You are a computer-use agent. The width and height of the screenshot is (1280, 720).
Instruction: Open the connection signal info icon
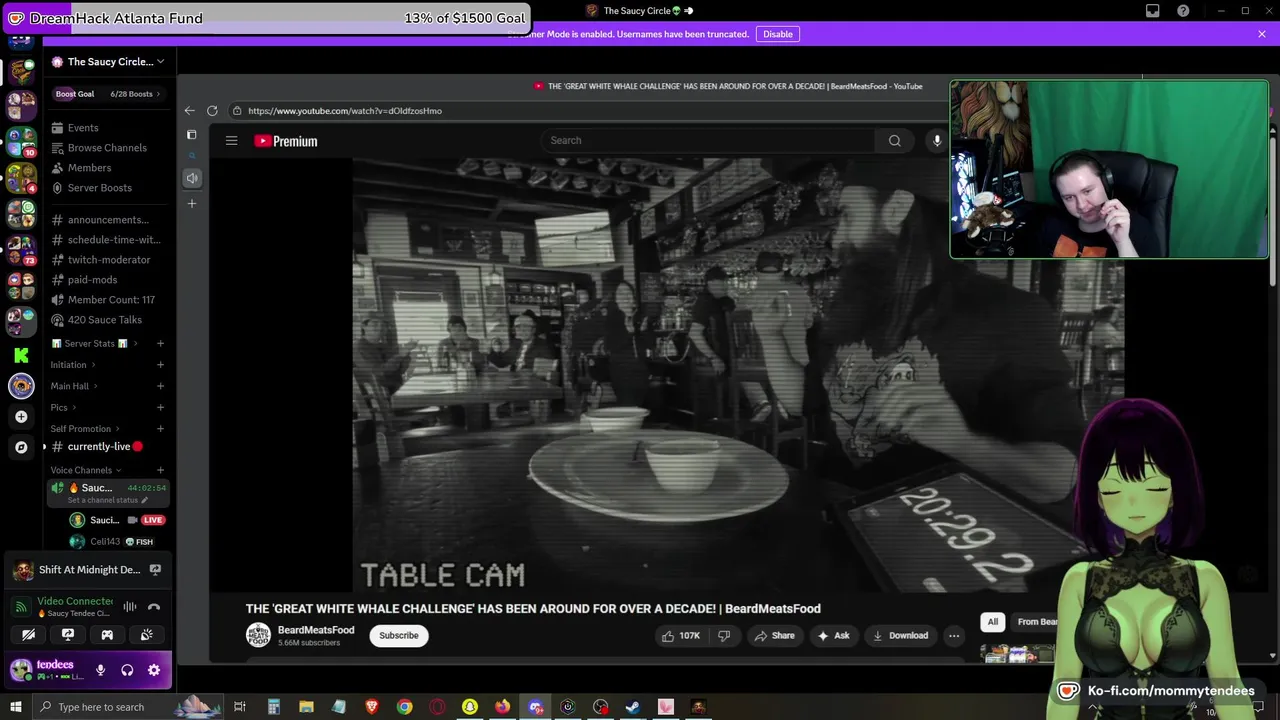coord(21,607)
